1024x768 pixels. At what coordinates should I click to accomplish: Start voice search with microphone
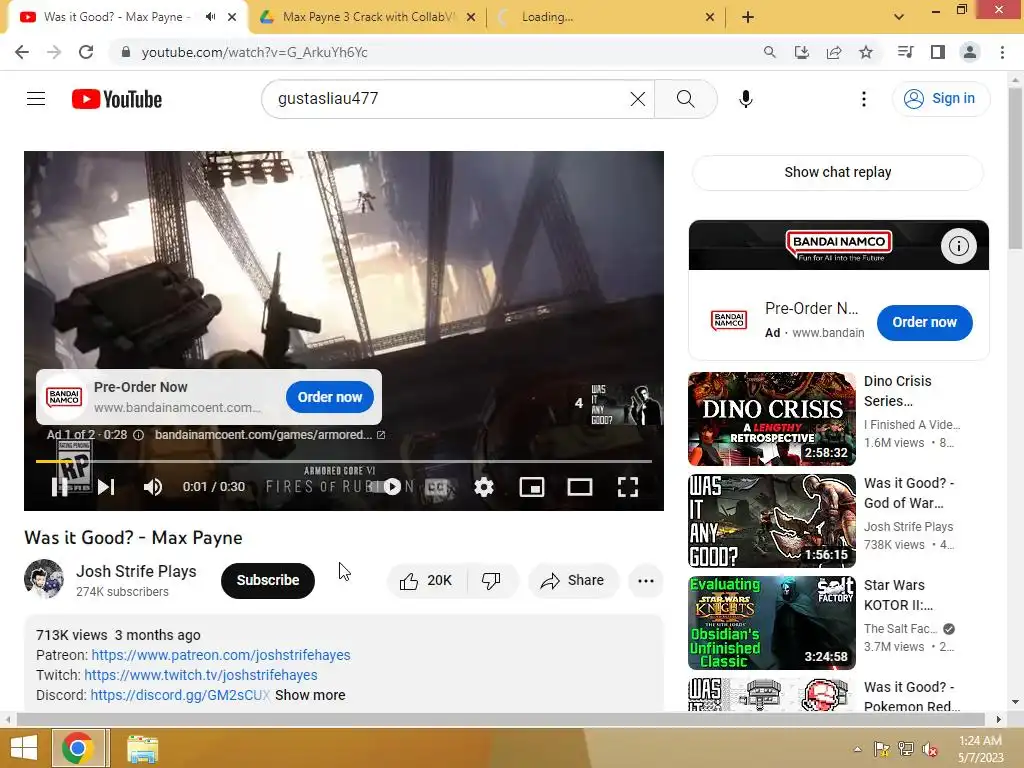[745, 99]
